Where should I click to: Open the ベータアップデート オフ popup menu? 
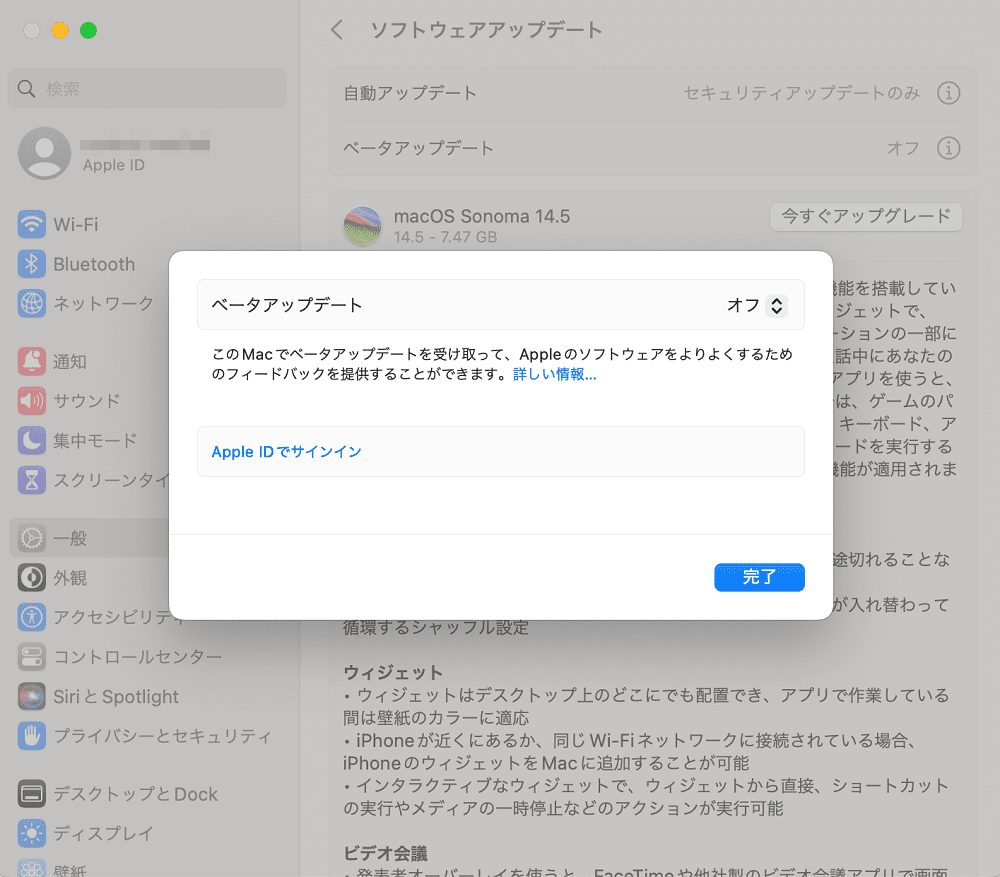(756, 306)
